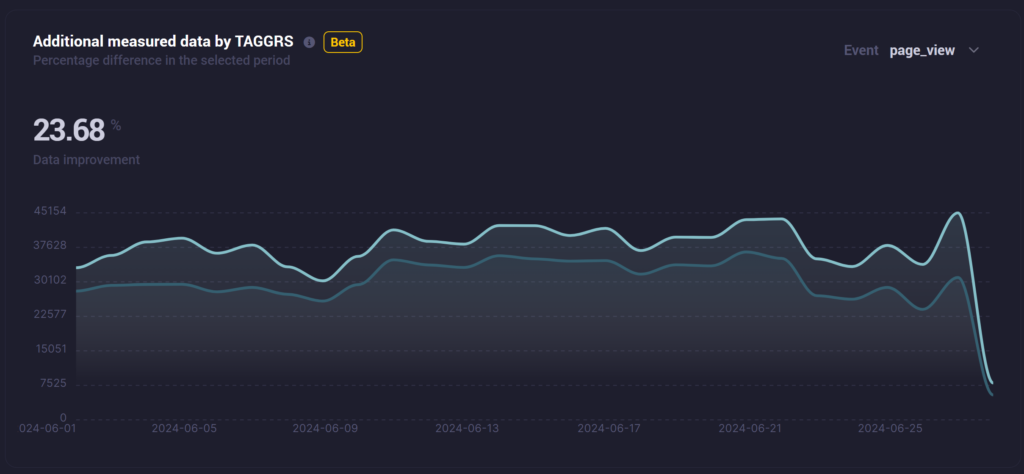
Task: Click the 2024-06-25 date label
Action: click(x=890, y=428)
